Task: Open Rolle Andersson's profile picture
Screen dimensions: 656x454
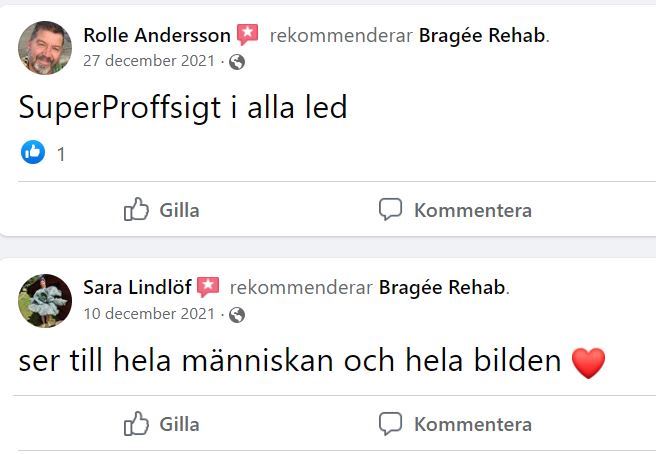Action: (x=45, y=48)
